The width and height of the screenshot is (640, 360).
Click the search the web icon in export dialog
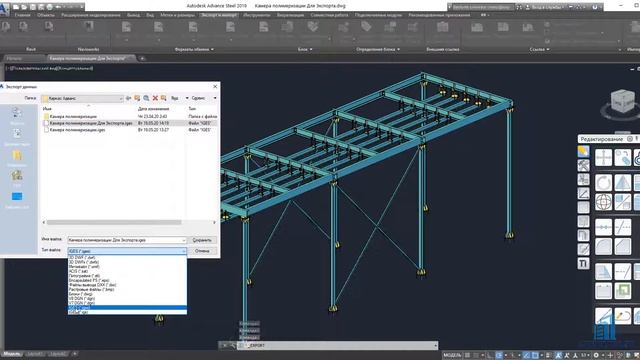click(x=146, y=98)
